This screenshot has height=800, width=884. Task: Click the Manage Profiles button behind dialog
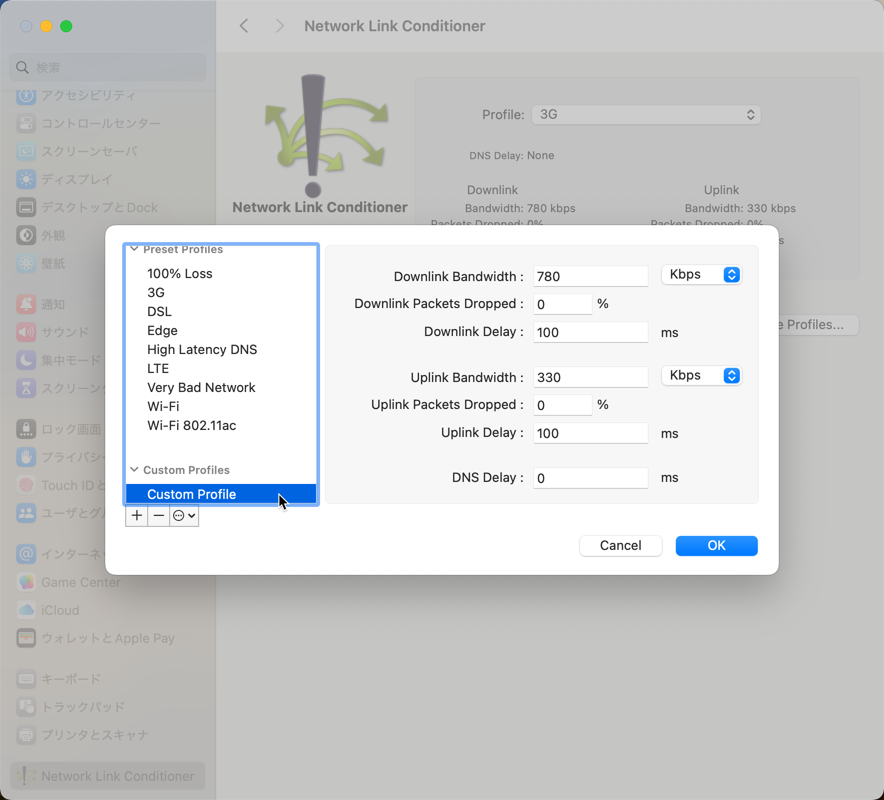point(819,325)
